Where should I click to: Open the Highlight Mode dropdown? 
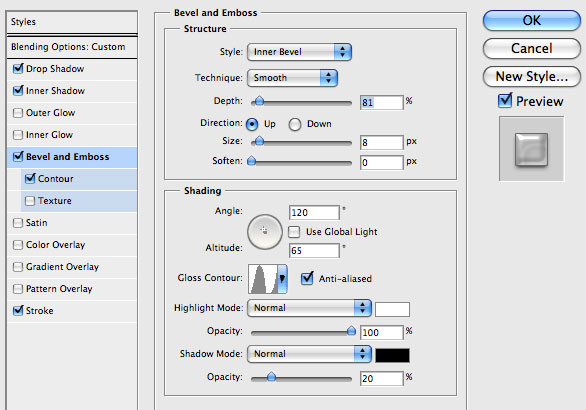click(x=309, y=308)
